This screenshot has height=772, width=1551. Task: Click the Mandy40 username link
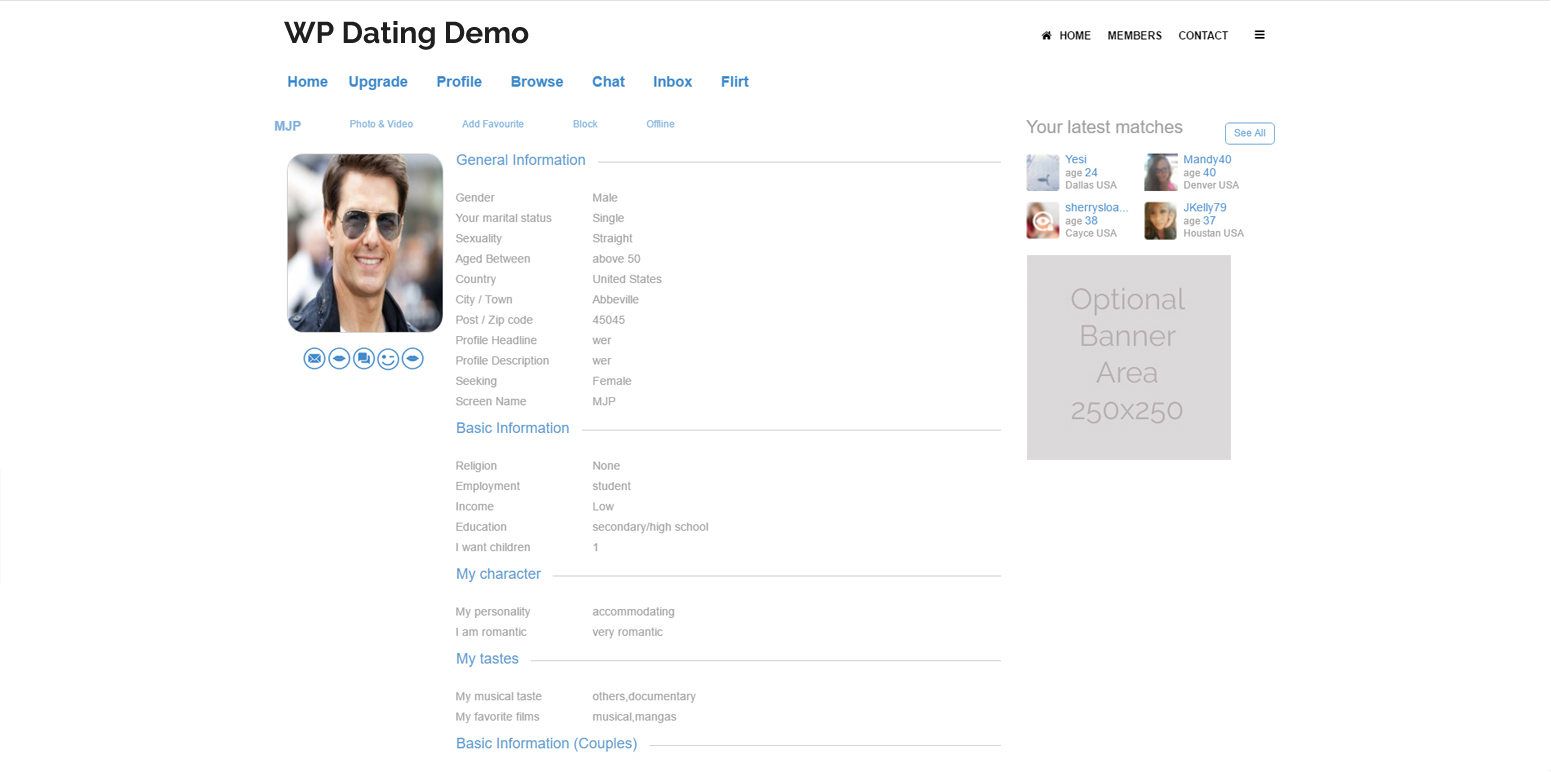click(1207, 159)
